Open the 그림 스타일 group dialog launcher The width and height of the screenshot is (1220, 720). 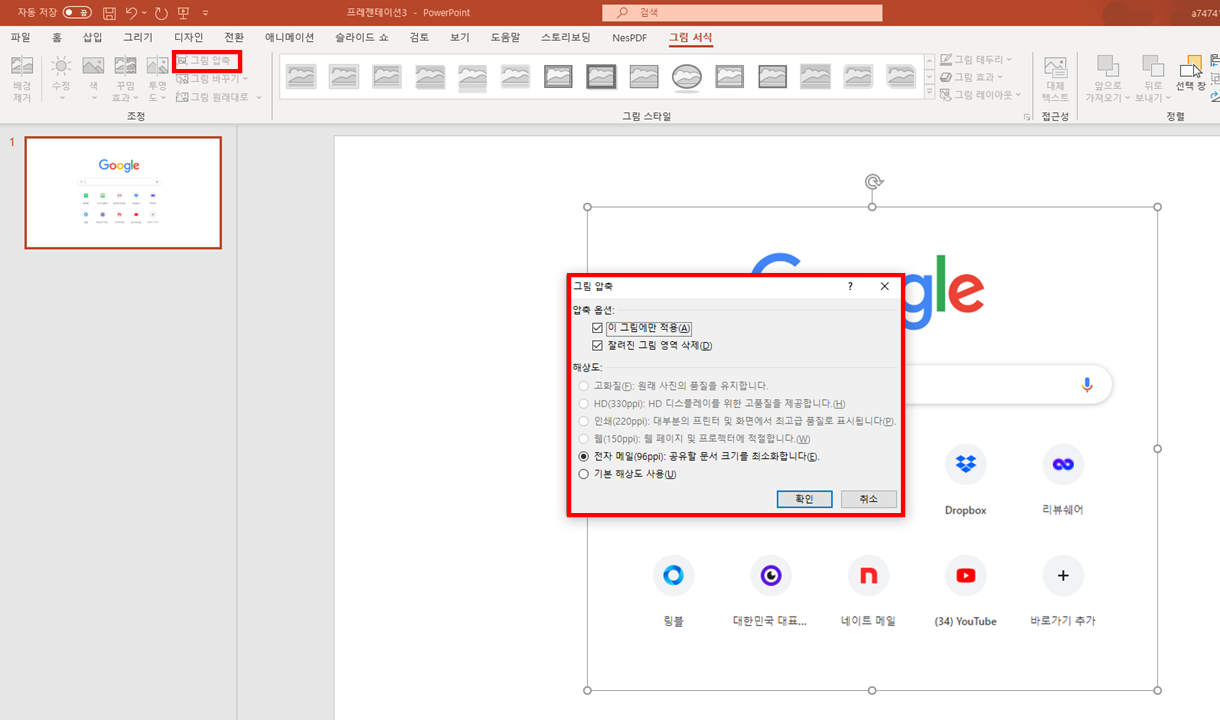point(1027,117)
